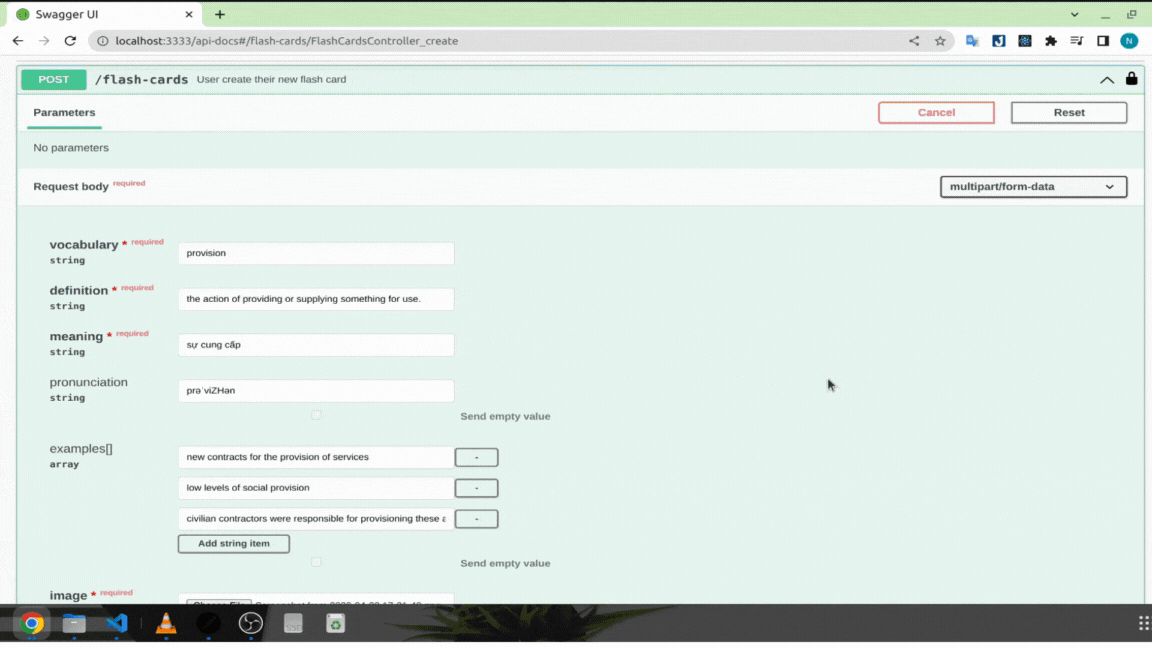Remove the 'low levels of social provision' example
The height and width of the screenshot is (648, 1152).
476,488
